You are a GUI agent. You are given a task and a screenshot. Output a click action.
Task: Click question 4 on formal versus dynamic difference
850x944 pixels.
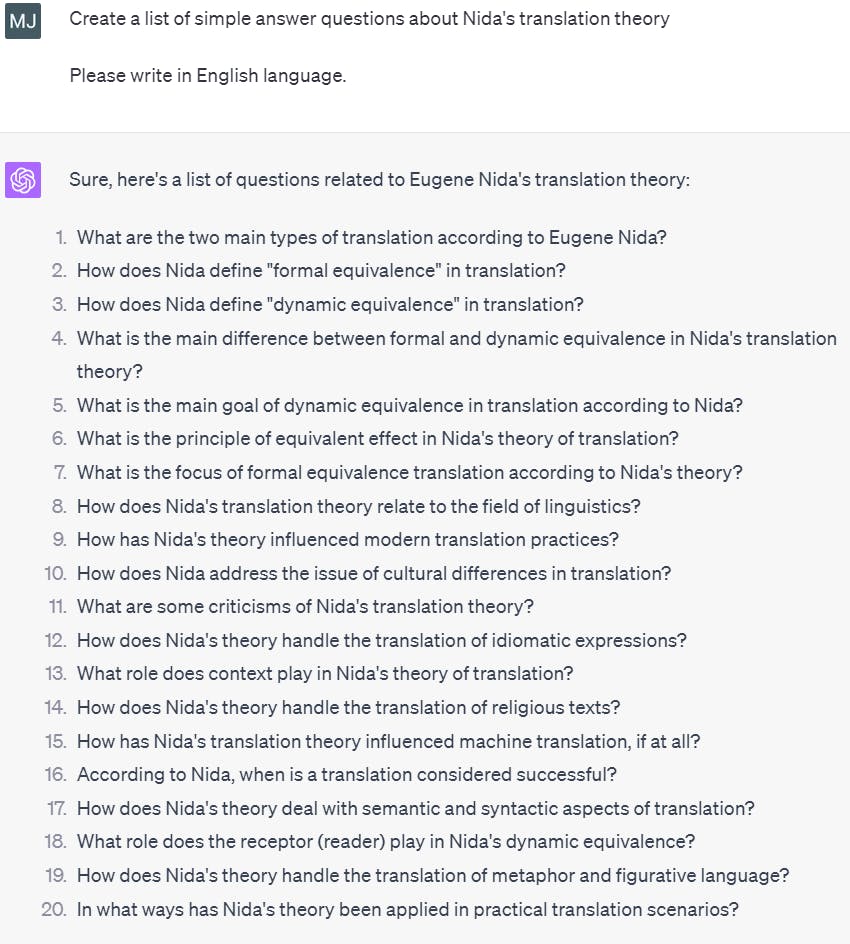456,355
